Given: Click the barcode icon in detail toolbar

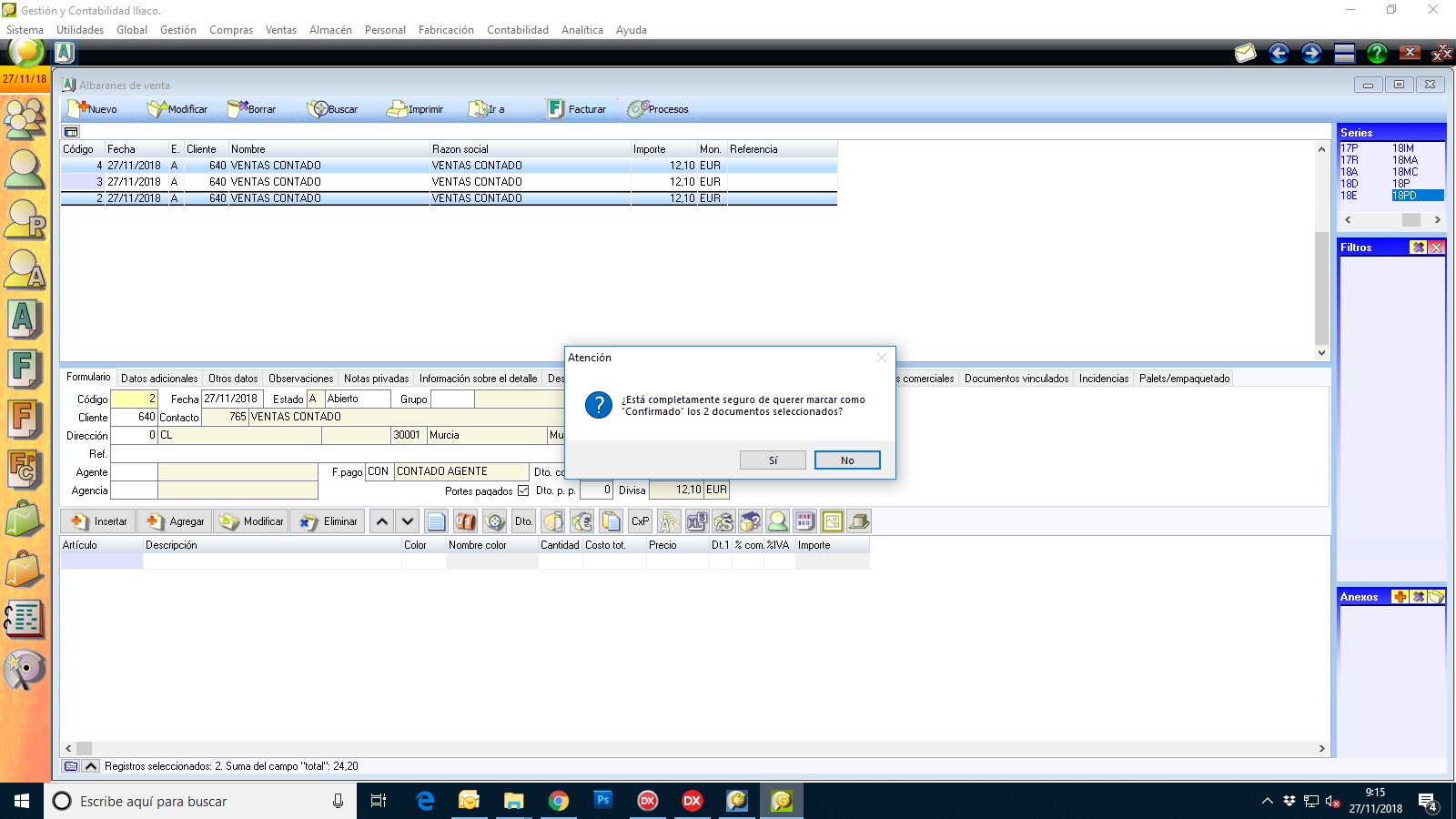Looking at the screenshot, I should click(805, 521).
